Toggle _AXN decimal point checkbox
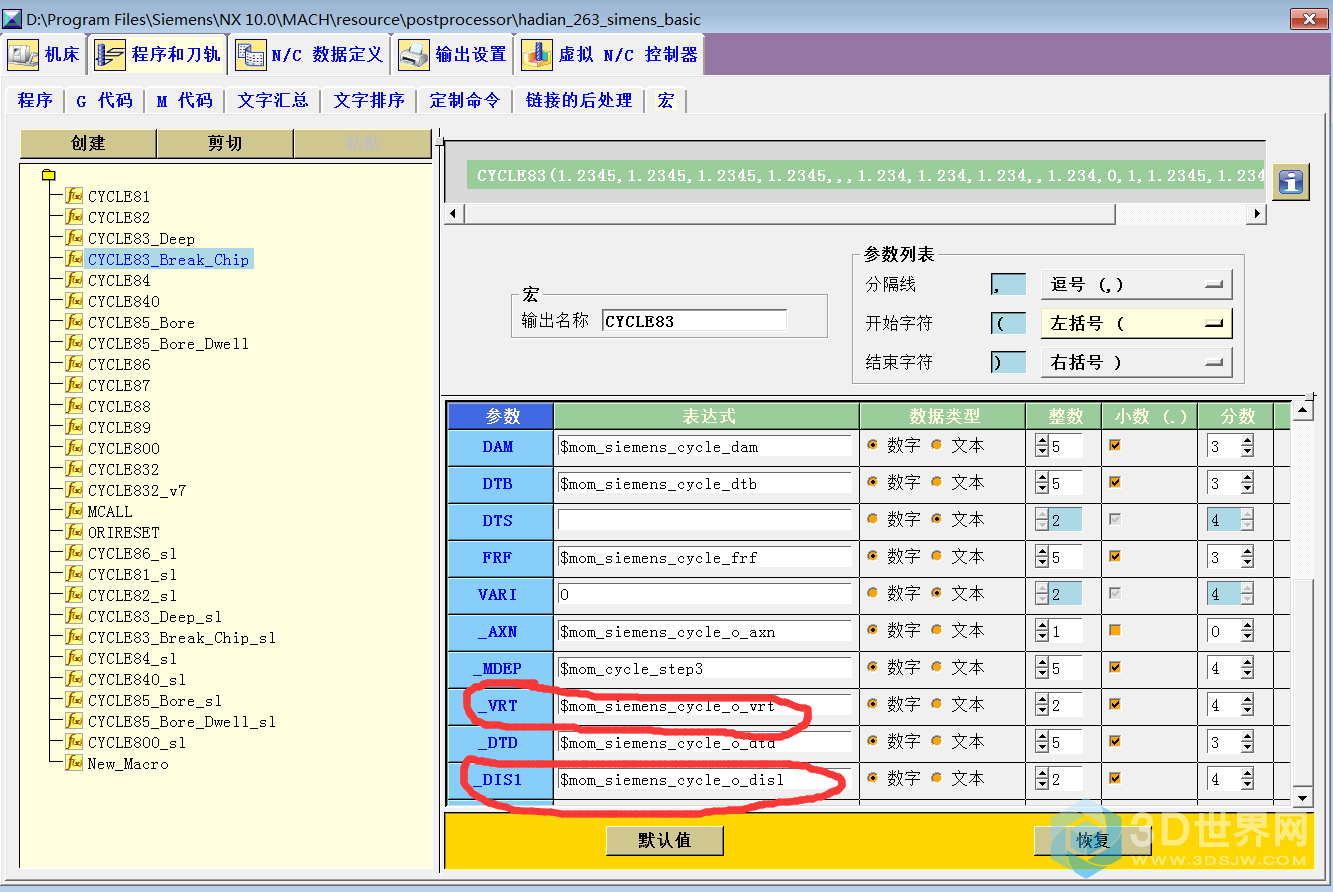The image size is (1333, 892). pos(1115,630)
